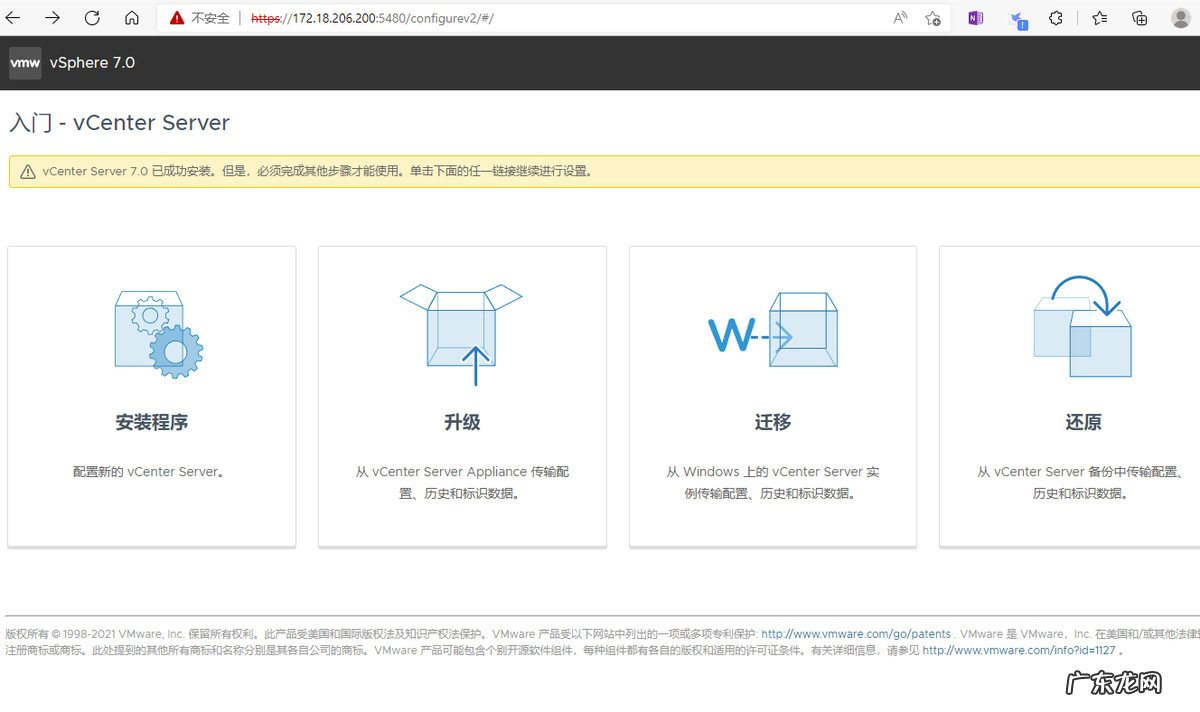1200x712 pixels.
Task: Go to browser home page icon
Action: pos(132,18)
